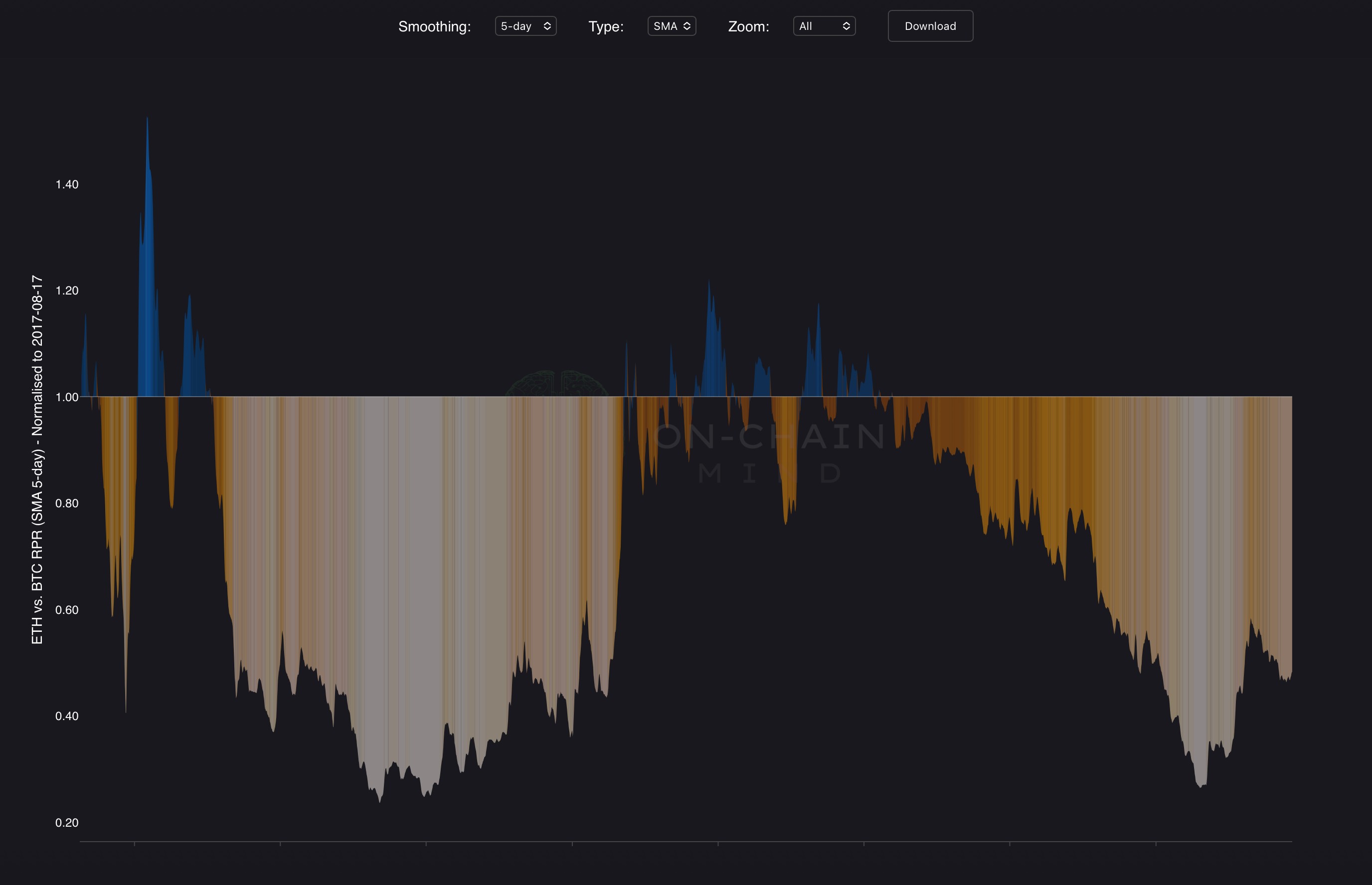Click the up-down chevron in the Zoom selector
Image resolution: width=1372 pixels, height=885 pixels.
846,26
